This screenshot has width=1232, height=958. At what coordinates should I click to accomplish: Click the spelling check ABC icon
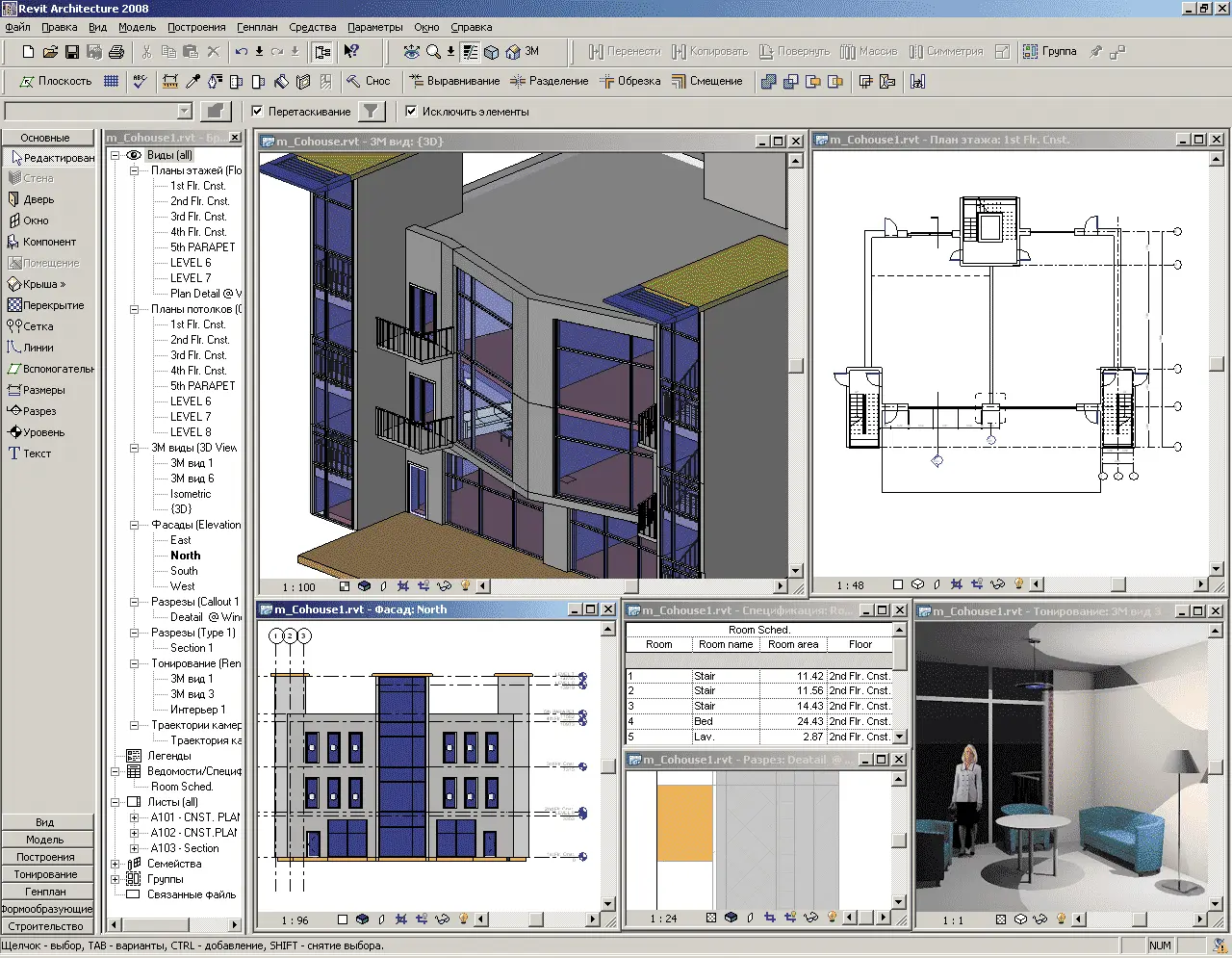pyautogui.click(x=141, y=82)
